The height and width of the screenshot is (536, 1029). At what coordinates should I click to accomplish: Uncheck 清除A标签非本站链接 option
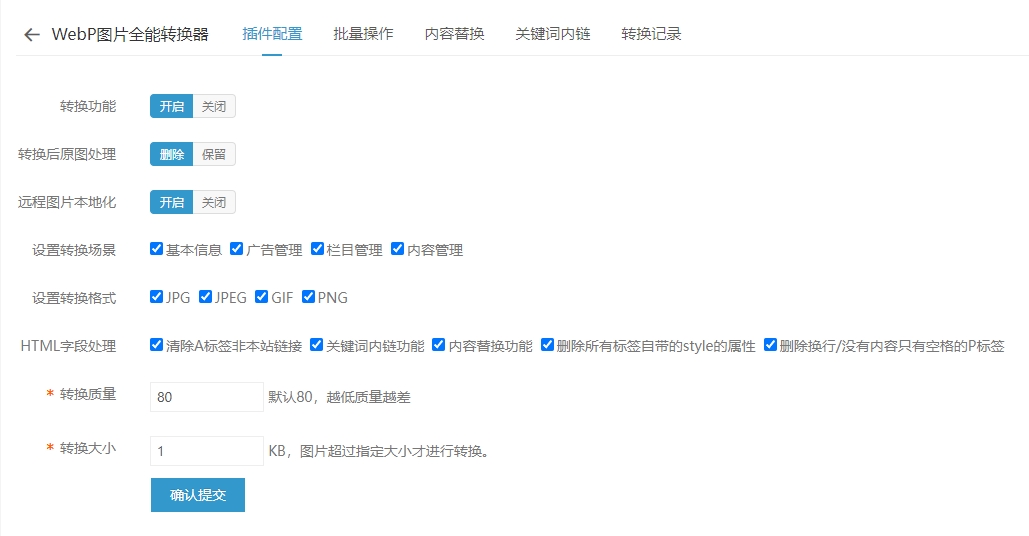point(157,345)
